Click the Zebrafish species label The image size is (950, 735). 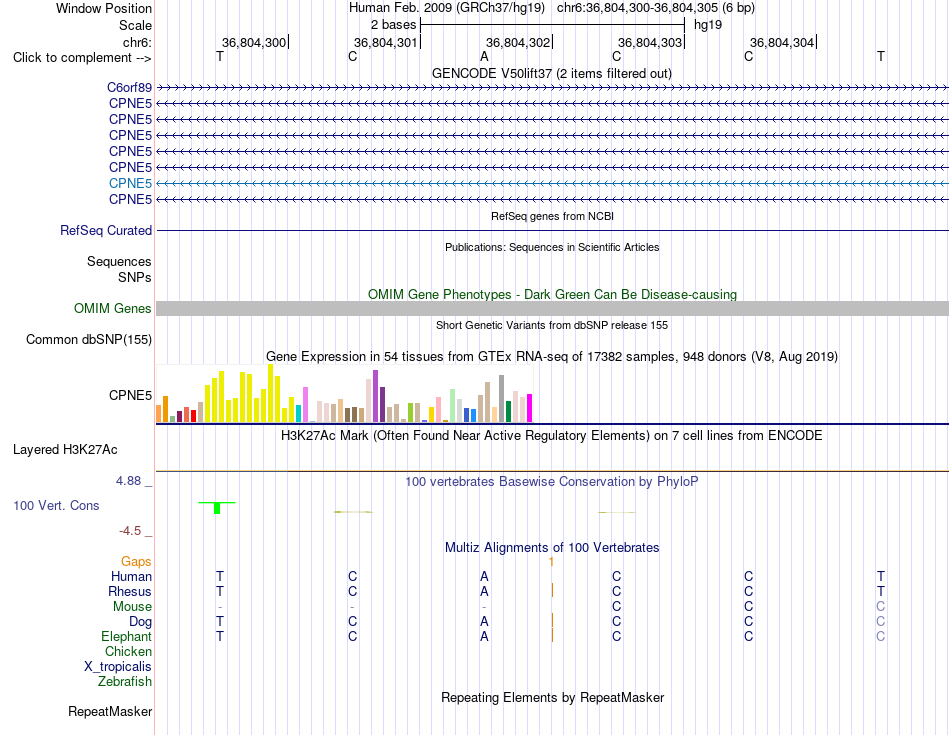tap(125, 682)
